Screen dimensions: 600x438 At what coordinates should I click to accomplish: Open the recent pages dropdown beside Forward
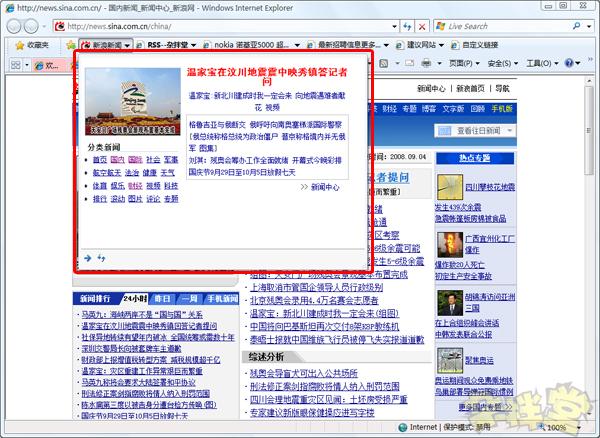click(44, 26)
